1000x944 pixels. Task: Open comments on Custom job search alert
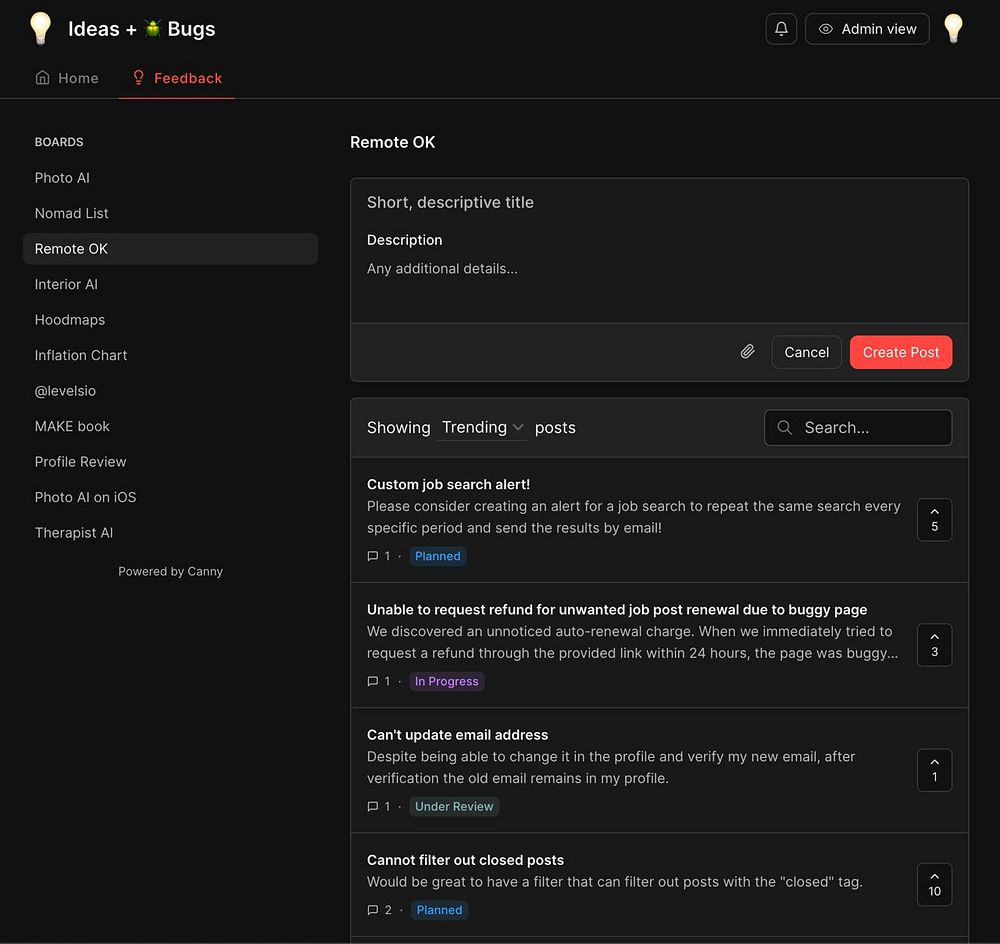coord(379,556)
